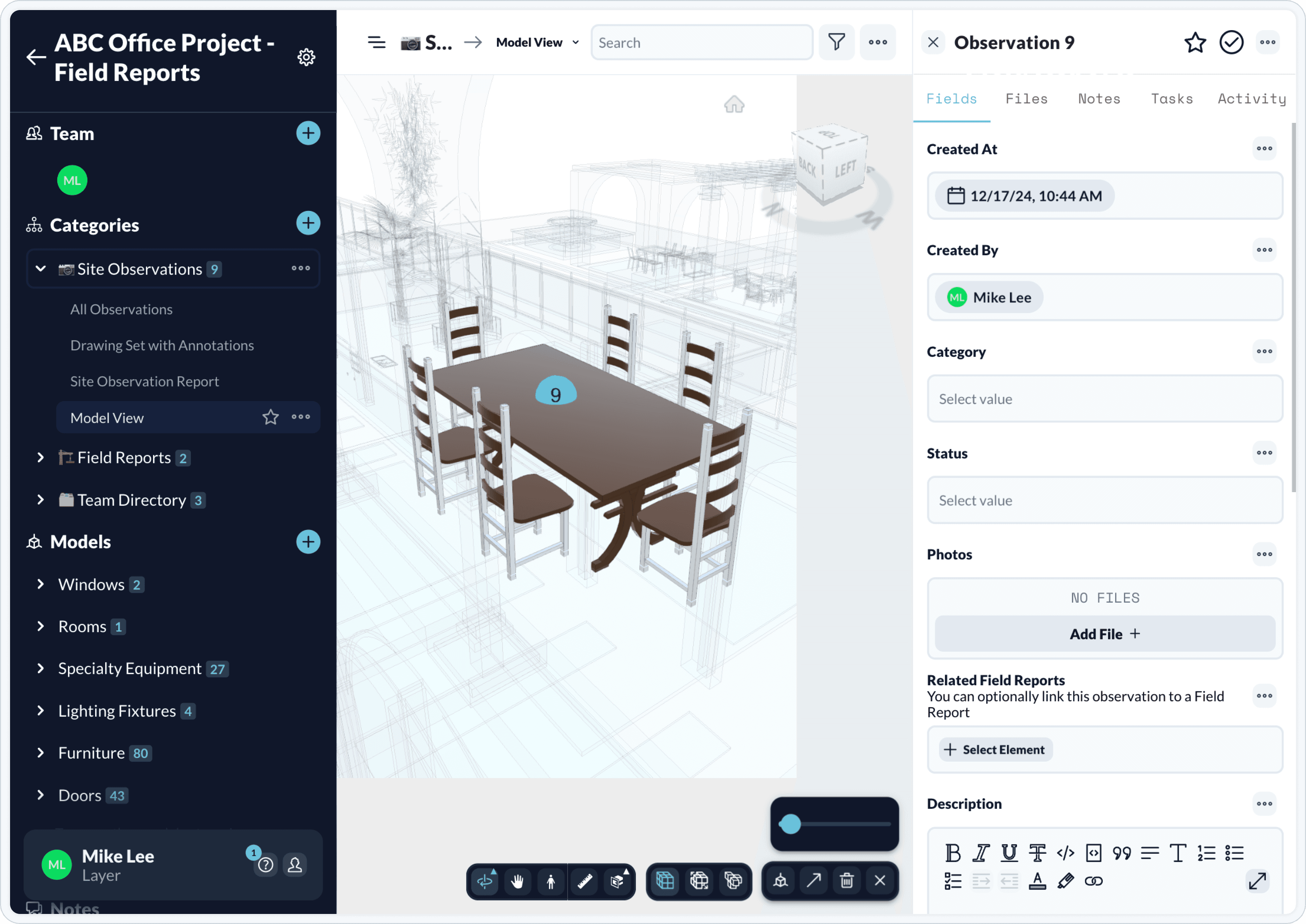The width and height of the screenshot is (1306, 924).
Task: Open the Site Observation Report view
Action: coord(145,381)
